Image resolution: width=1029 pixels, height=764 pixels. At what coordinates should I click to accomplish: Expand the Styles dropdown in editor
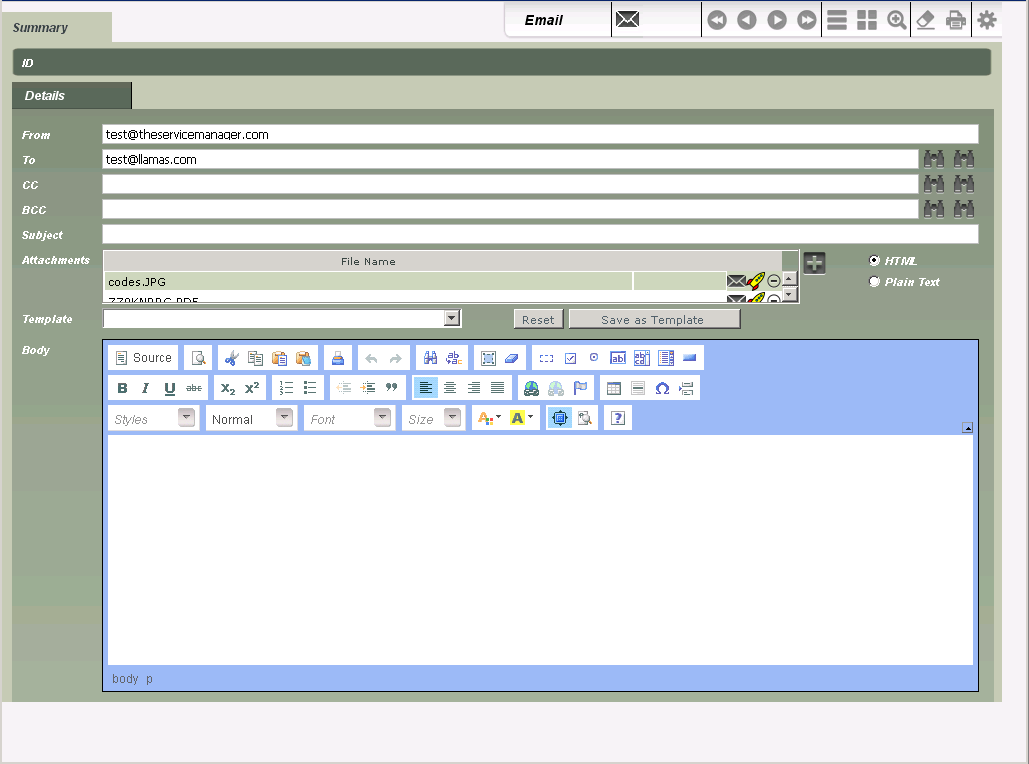point(186,419)
